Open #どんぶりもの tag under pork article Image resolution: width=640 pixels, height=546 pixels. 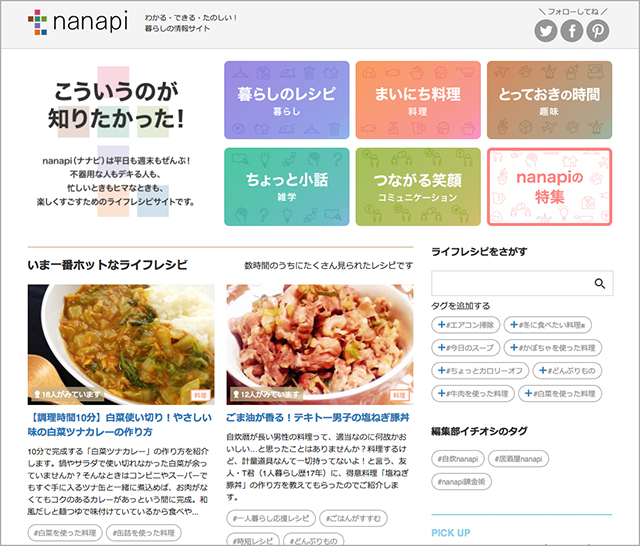coord(313,540)
